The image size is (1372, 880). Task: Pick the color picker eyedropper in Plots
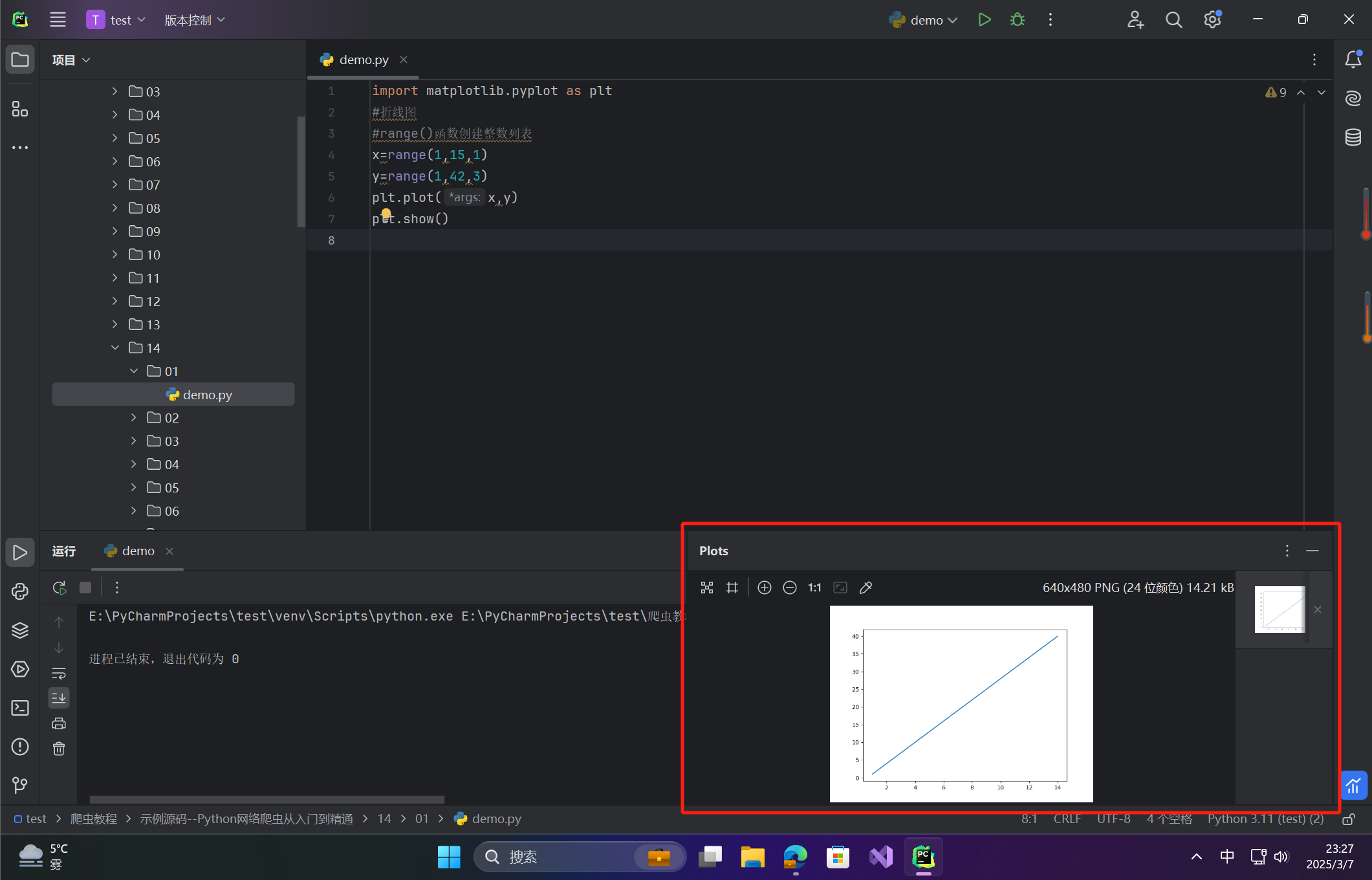866,588
